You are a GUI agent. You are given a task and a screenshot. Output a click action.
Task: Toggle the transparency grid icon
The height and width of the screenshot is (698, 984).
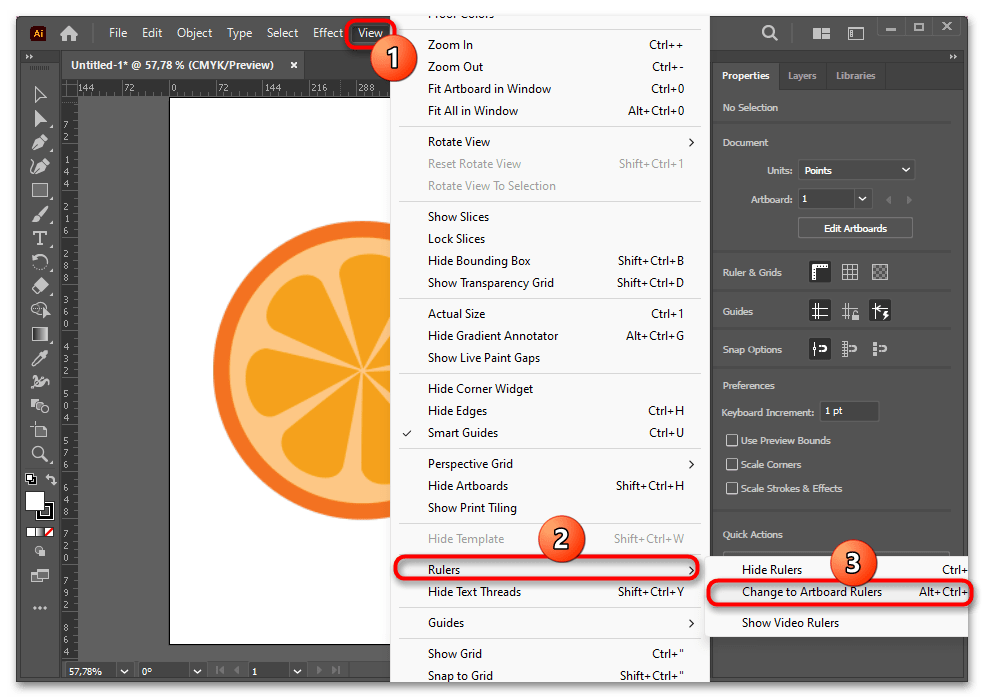tap(879, 272)
